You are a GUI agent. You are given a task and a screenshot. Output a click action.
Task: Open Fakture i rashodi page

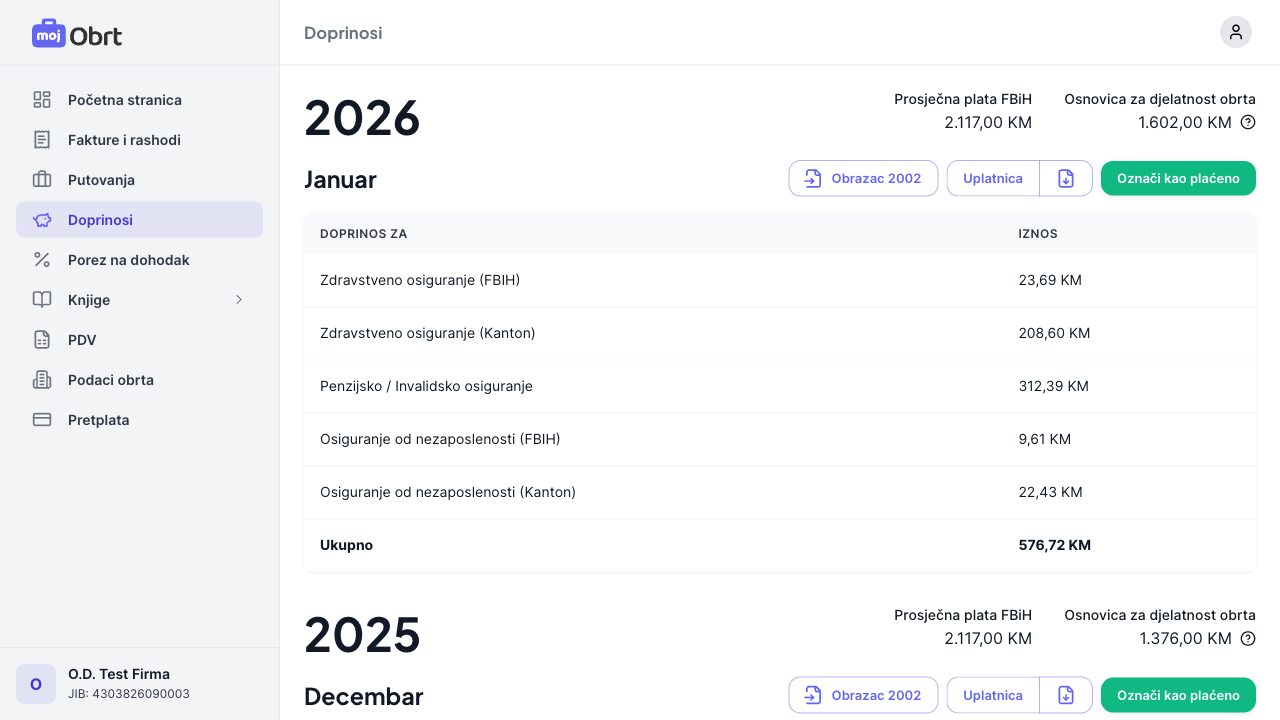pos(124,140)
